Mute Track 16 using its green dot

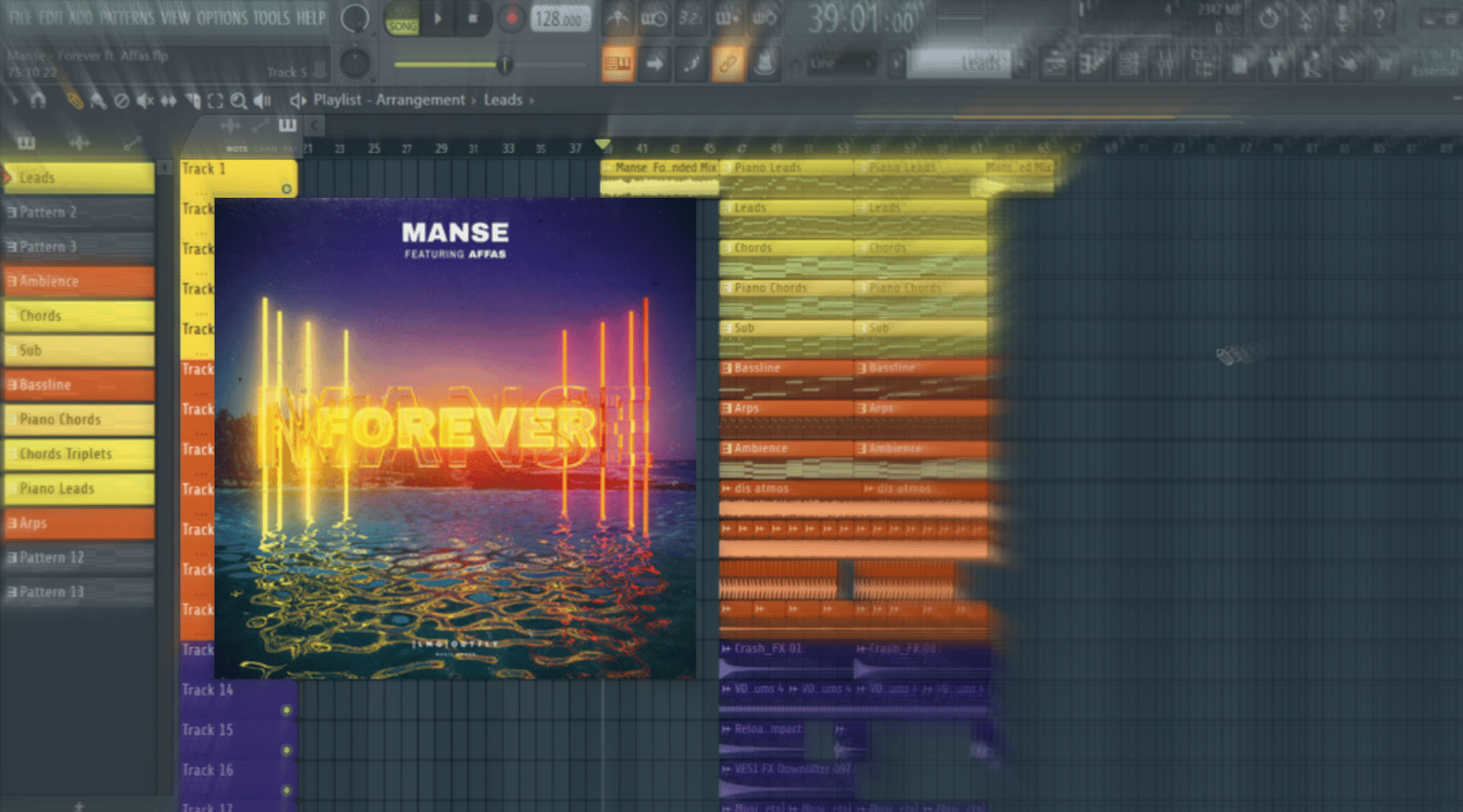point(287,791)
